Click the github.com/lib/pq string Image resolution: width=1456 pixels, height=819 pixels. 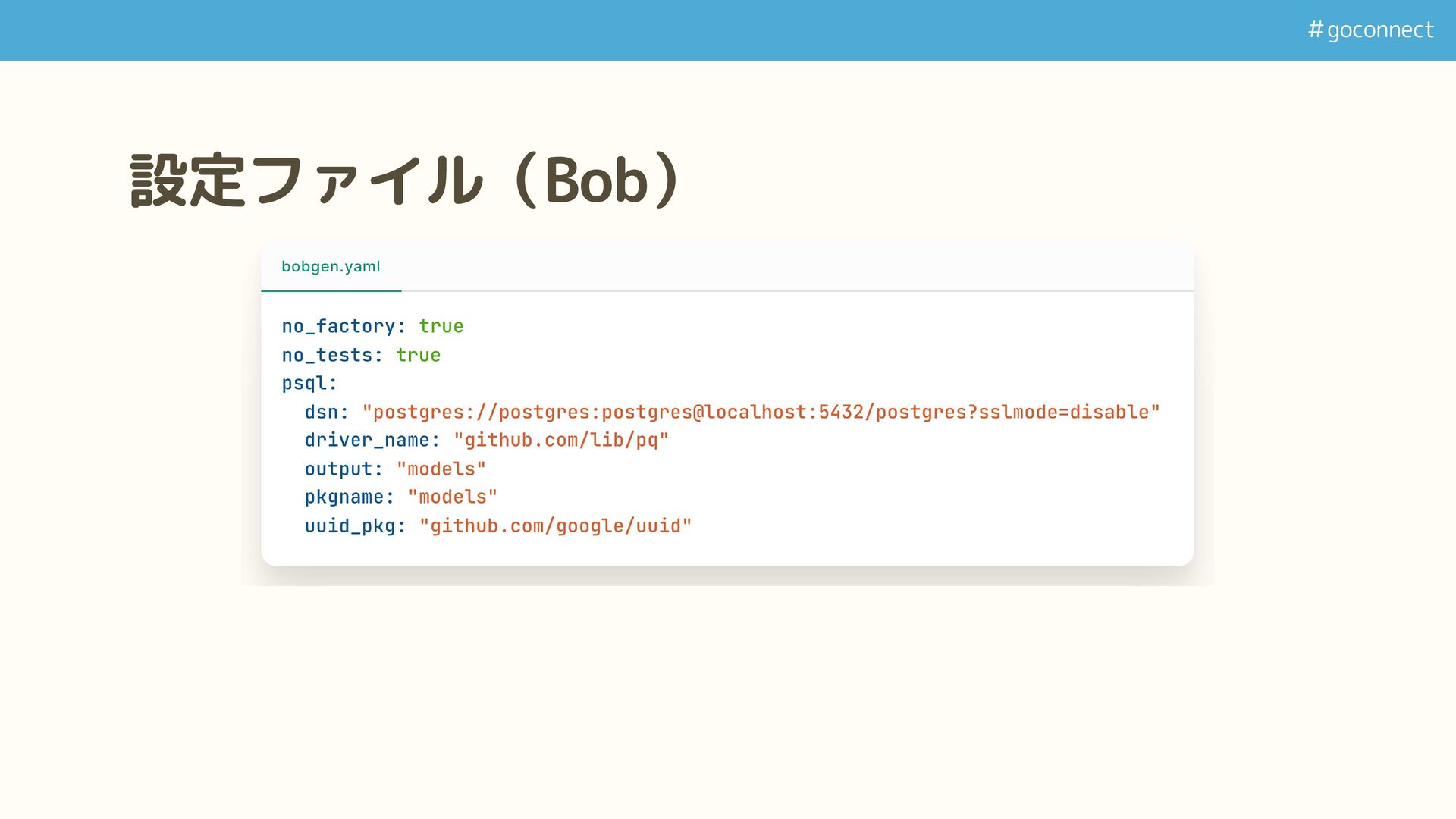click(x=560, y=440)
